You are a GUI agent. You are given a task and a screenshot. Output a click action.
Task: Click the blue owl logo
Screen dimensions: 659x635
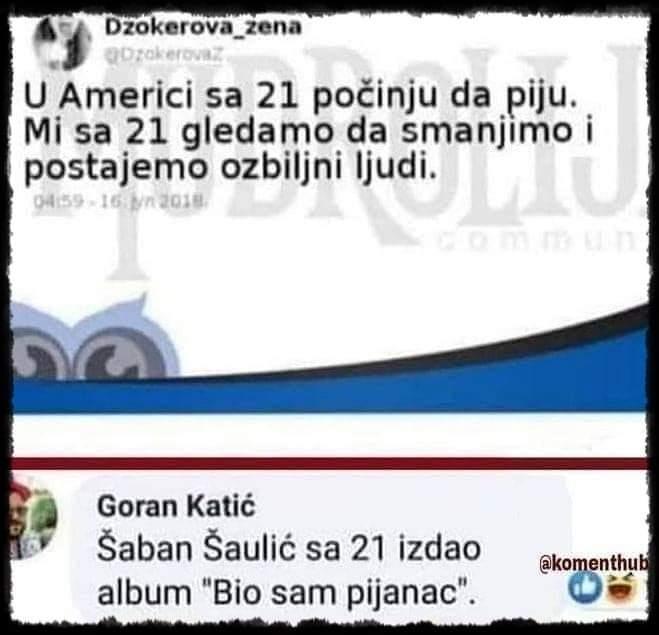point(94,339)
